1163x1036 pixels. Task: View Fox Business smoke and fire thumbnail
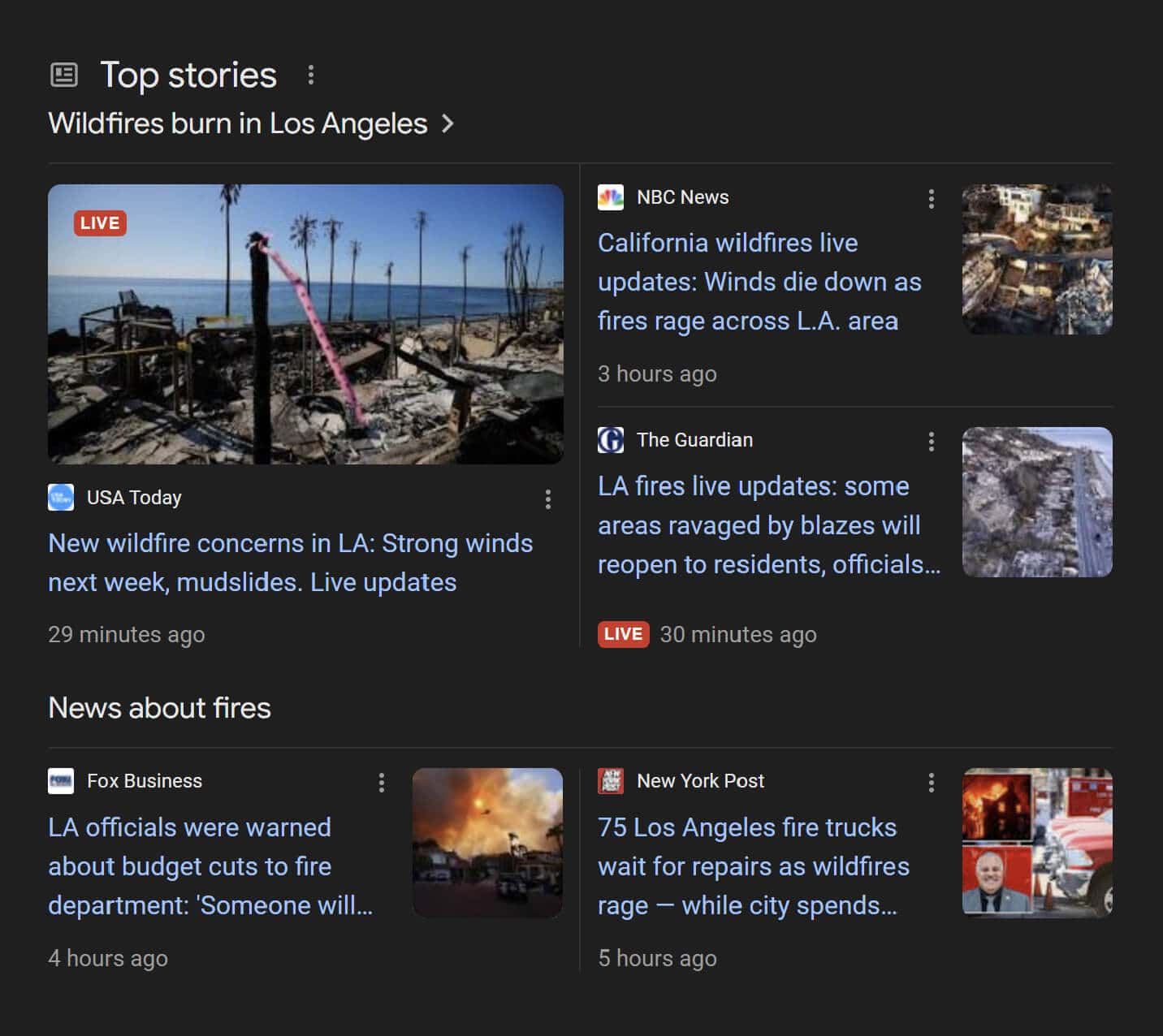click(487, 843)
